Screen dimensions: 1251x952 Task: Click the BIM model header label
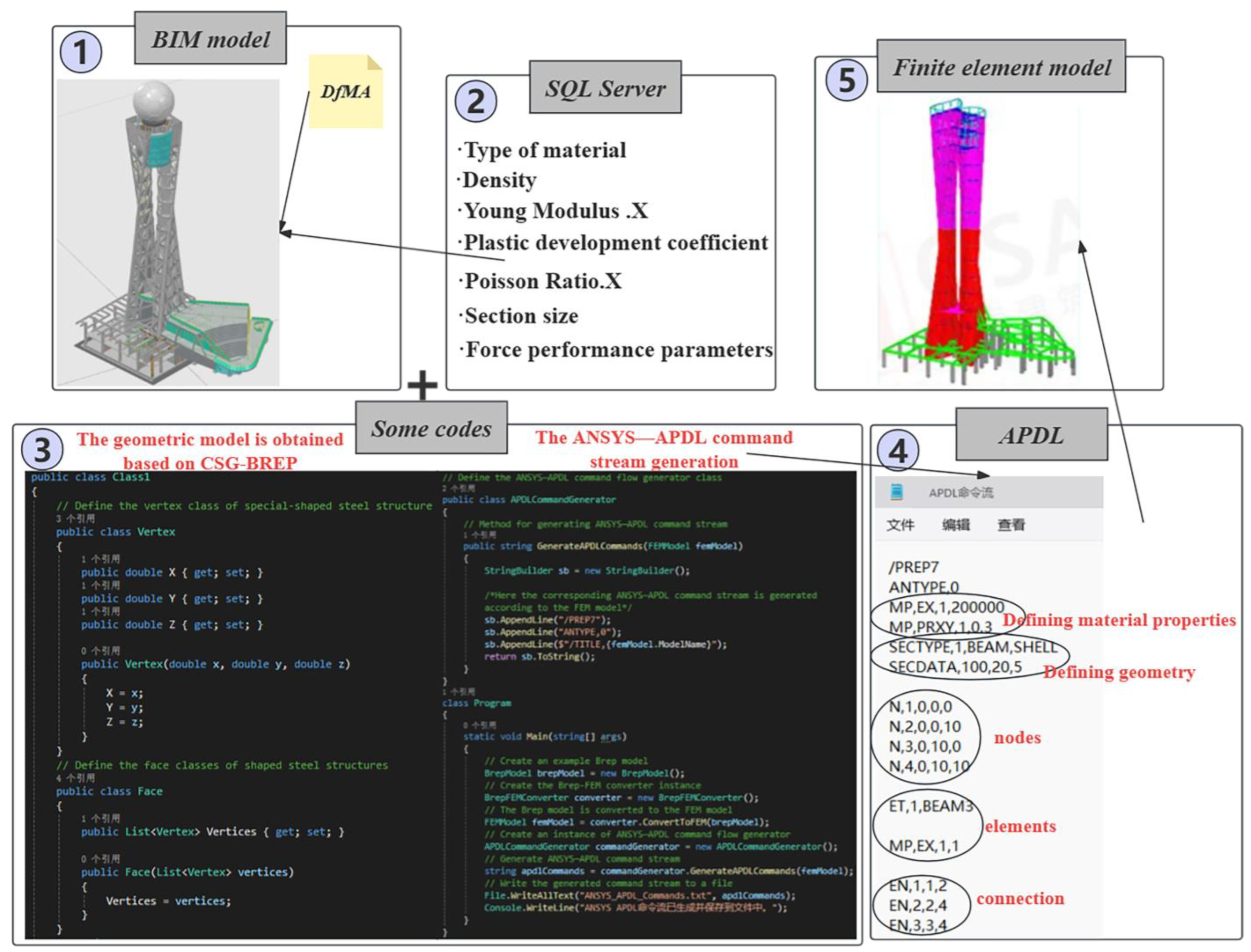pos(210,38)
